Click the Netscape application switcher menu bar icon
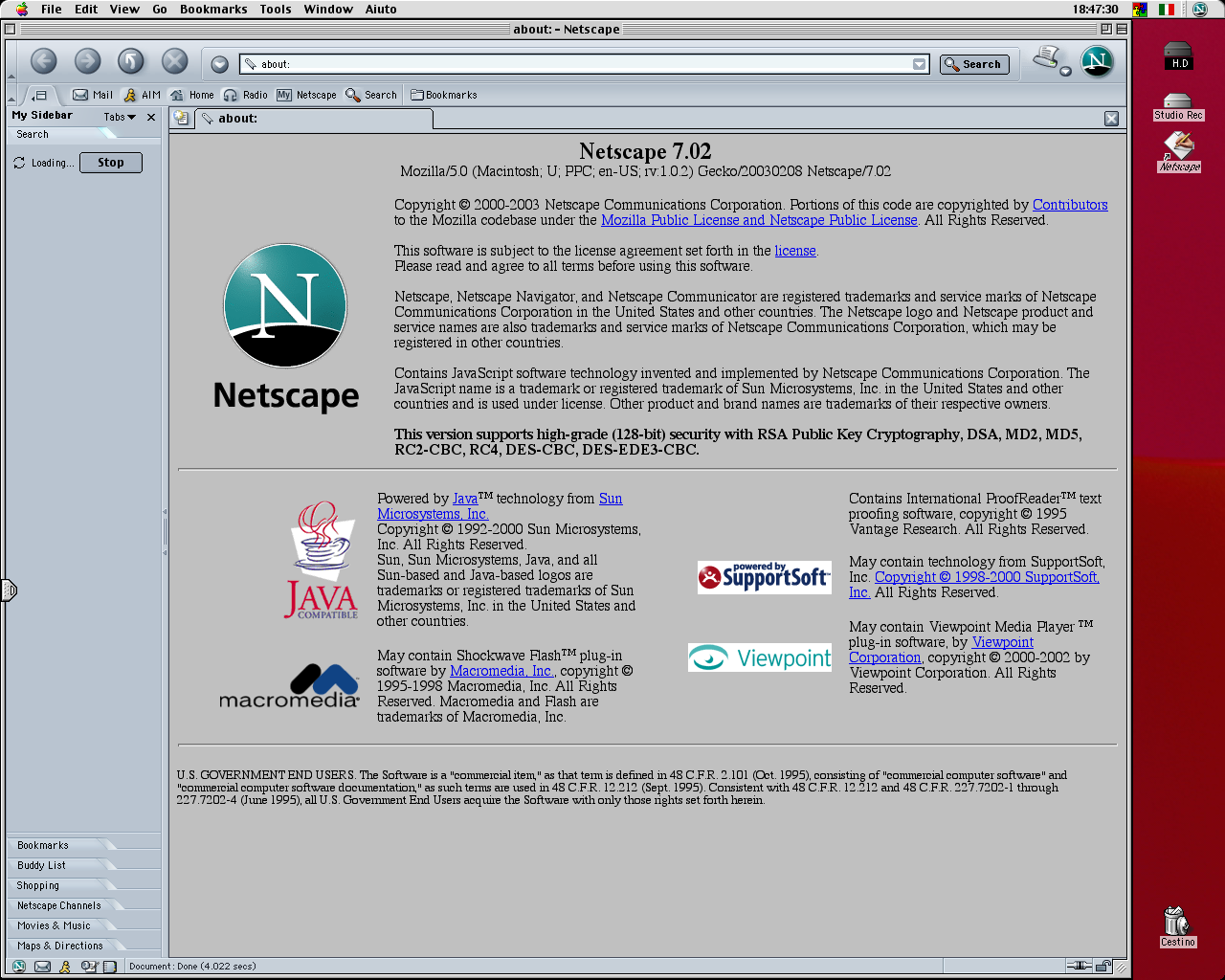The width and height of the screenshot is (1225, 980). click(1200, 9)
